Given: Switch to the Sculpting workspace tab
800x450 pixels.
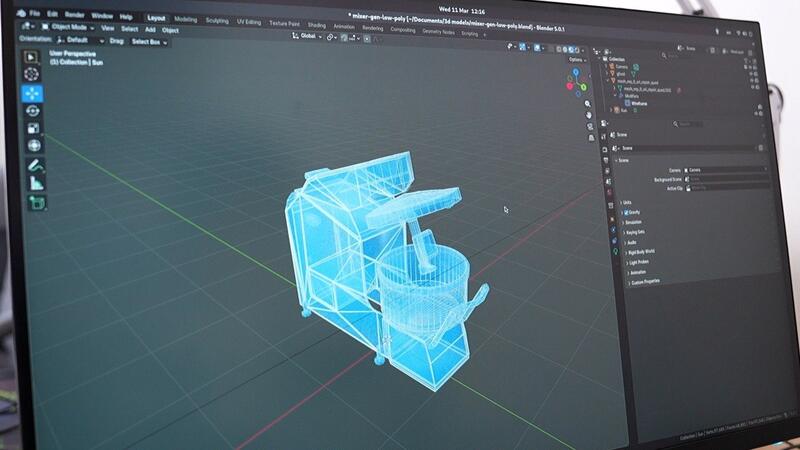Looking at the screenshot, I should pyautogui.click(x=216, y=19).
